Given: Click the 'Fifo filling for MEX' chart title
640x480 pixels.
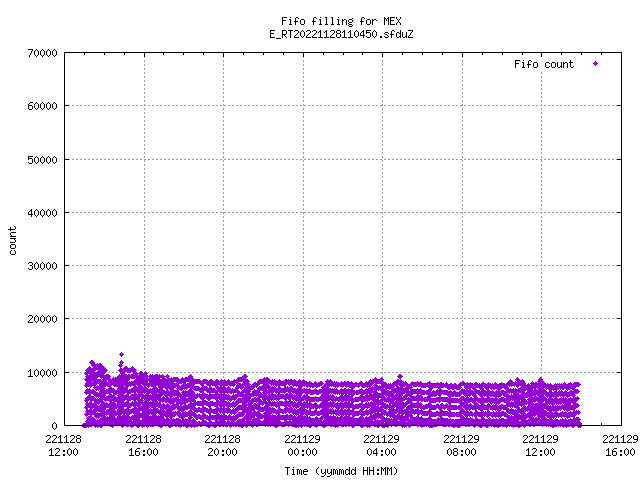Looking at the screenshot, I should 341,21.
